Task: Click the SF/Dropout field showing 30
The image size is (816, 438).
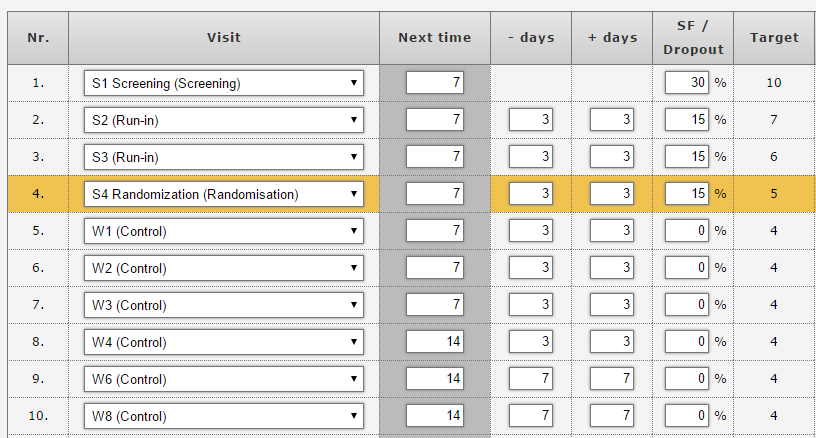Action: (687, 83)
